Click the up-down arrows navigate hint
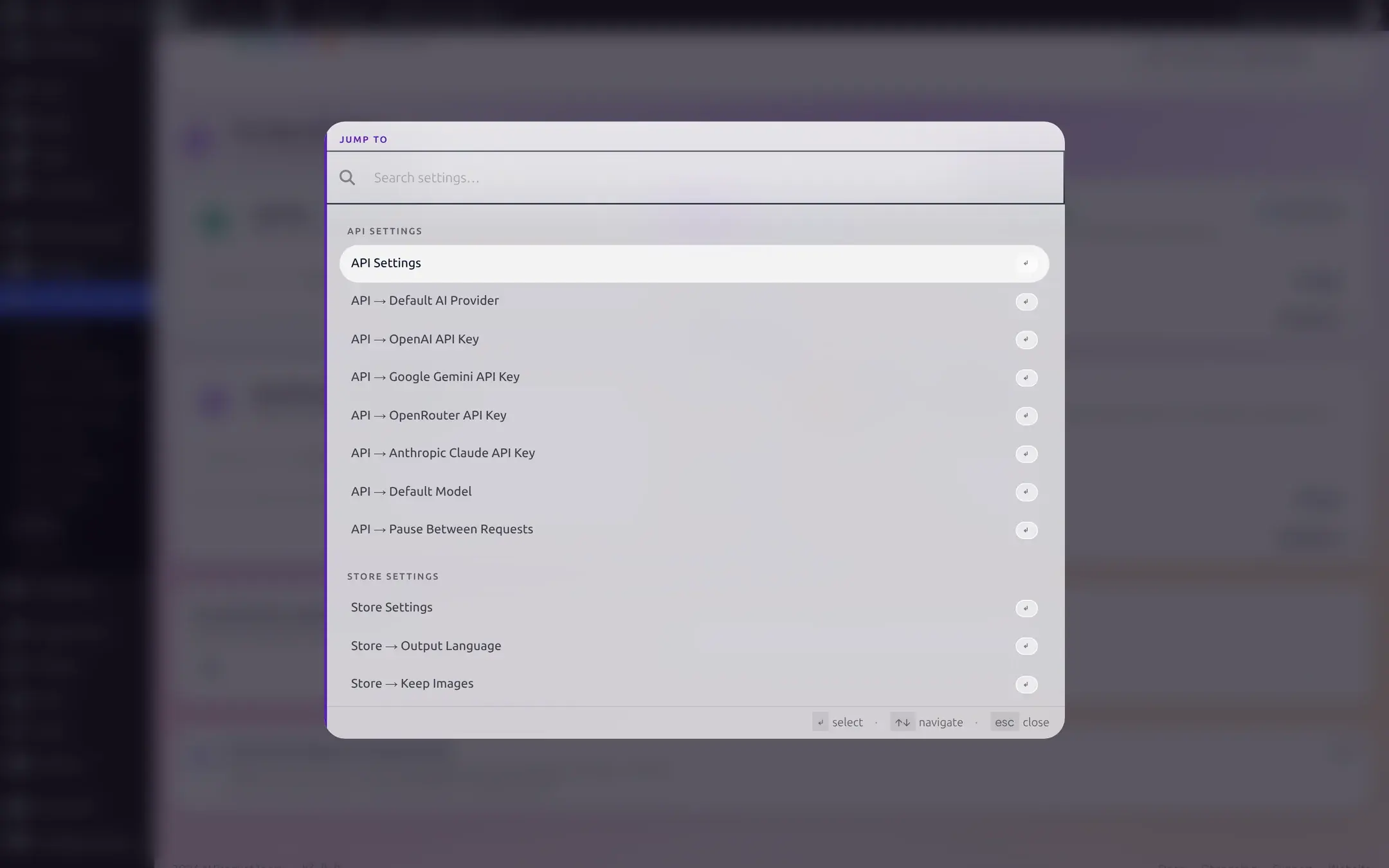The width and height of the screenshot is (1389, 868). point(902,722)
